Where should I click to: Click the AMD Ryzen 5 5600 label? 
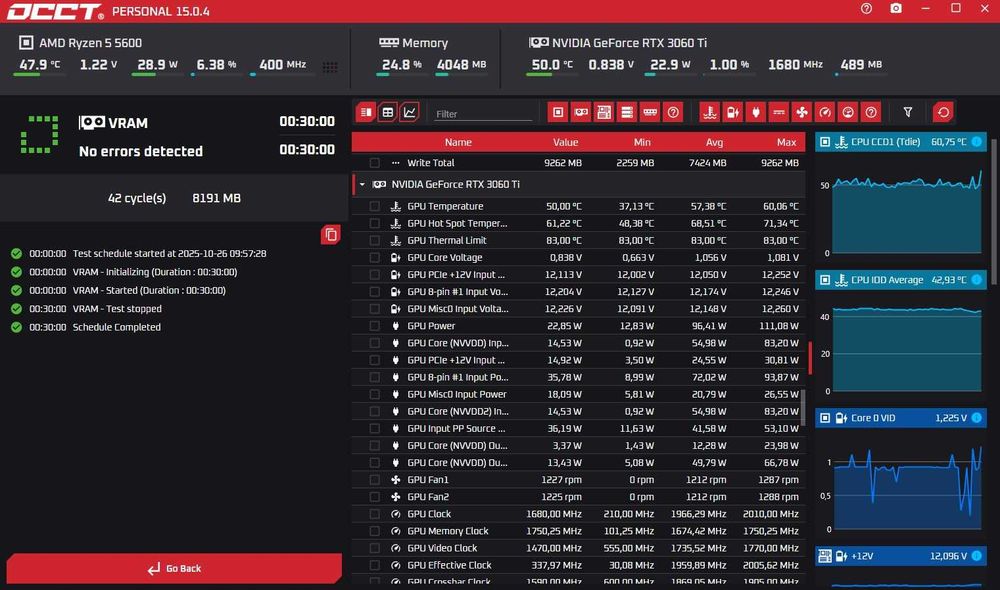pos(91,43)
